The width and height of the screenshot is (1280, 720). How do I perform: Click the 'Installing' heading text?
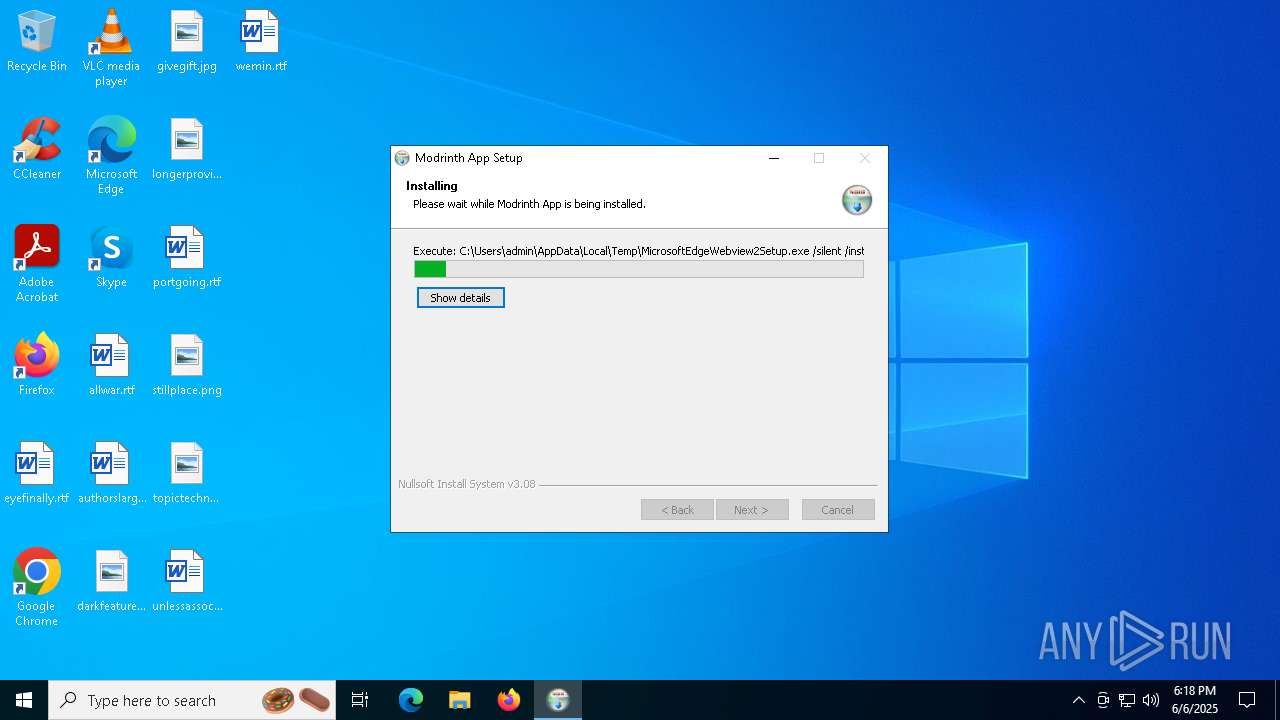click(432, 186)
